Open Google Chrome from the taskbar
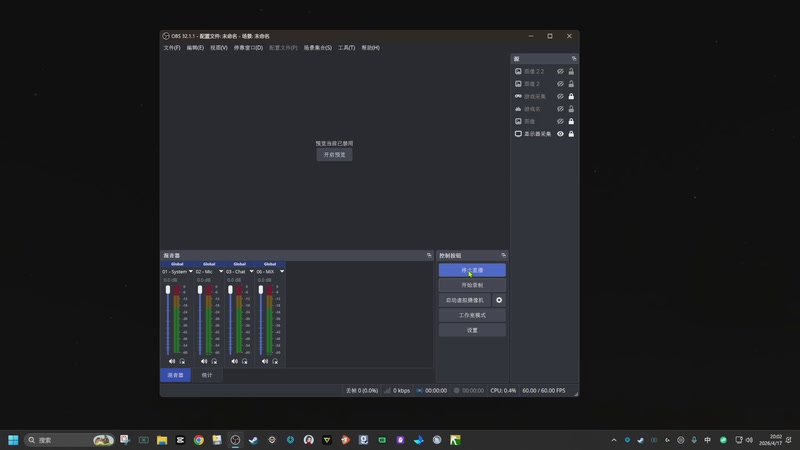Viewport: 800px width, 450px height. (x=198, y=440)
